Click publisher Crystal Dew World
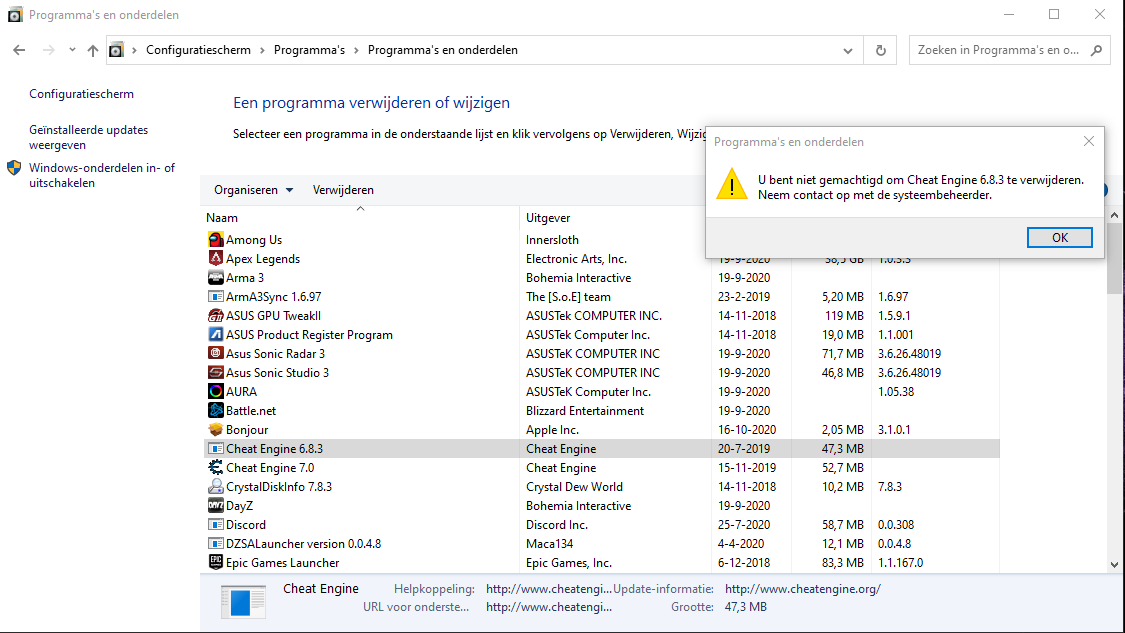 coord(574,487)
